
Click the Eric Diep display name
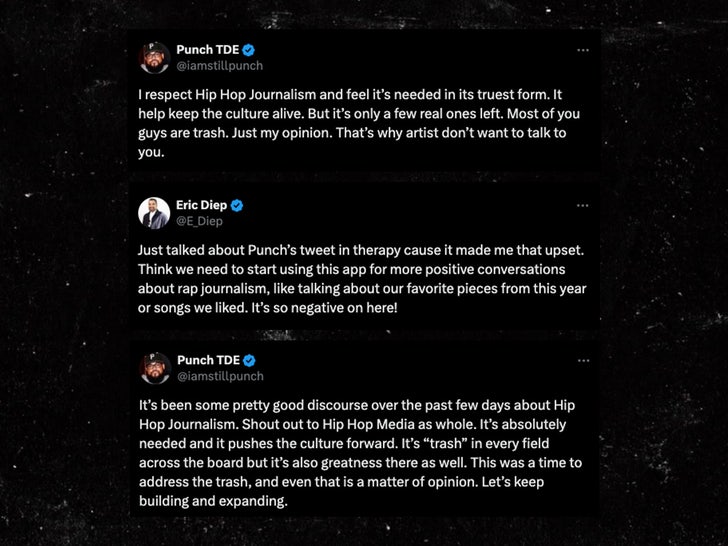pos(201,205)
